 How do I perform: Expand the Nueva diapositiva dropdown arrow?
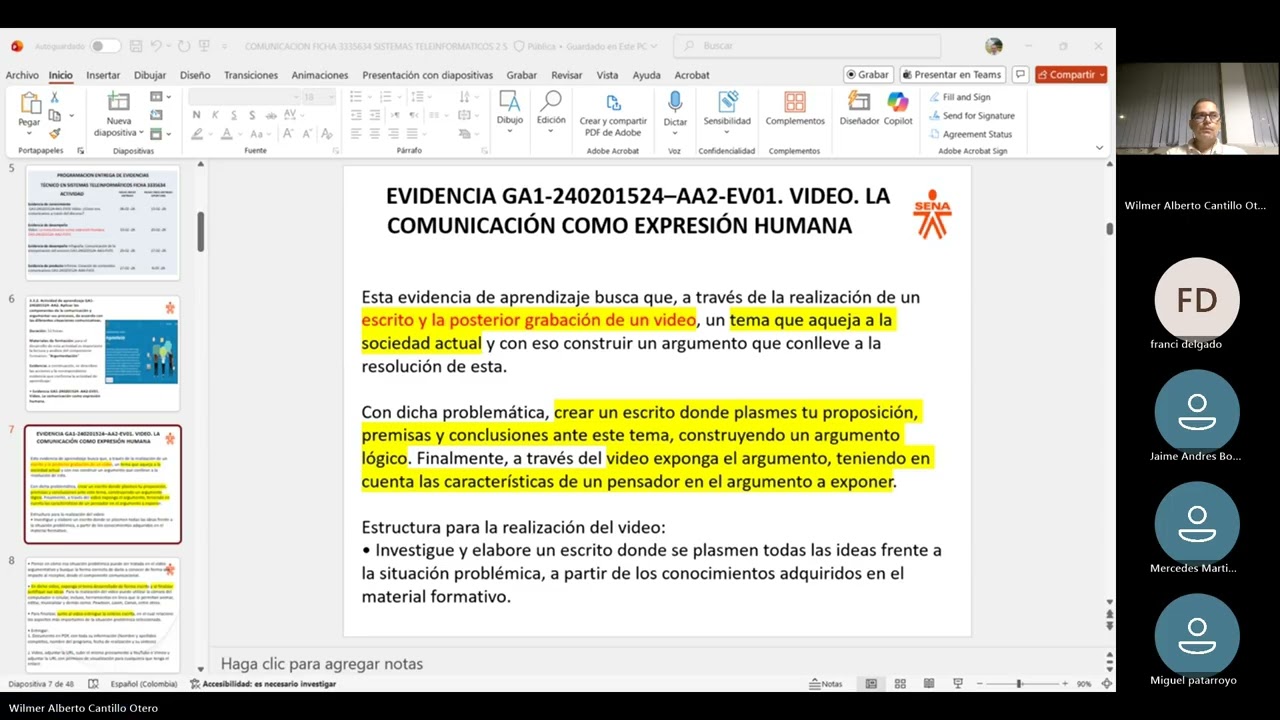point(142,133)
